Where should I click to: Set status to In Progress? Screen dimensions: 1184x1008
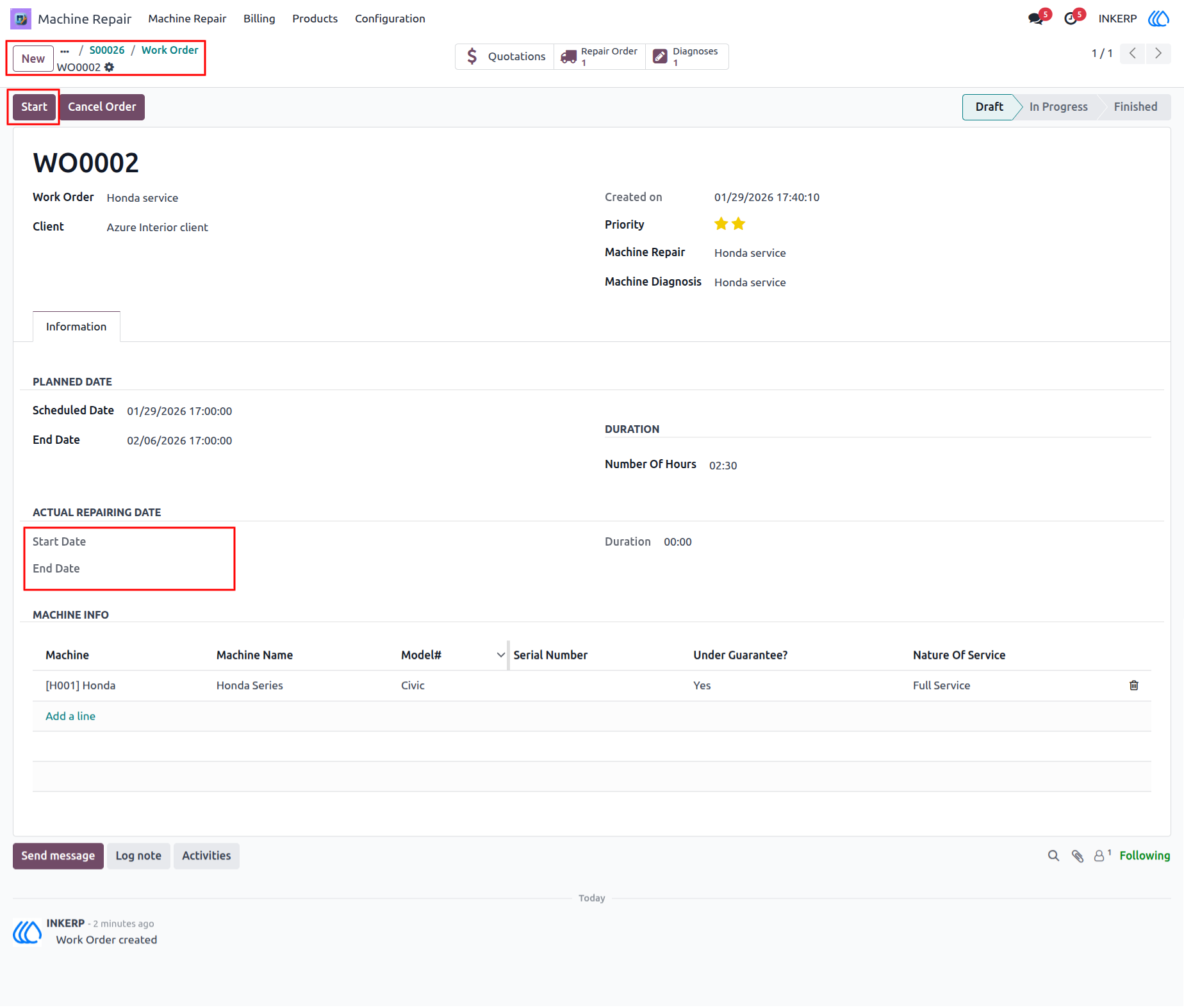tap(1058, 107)
